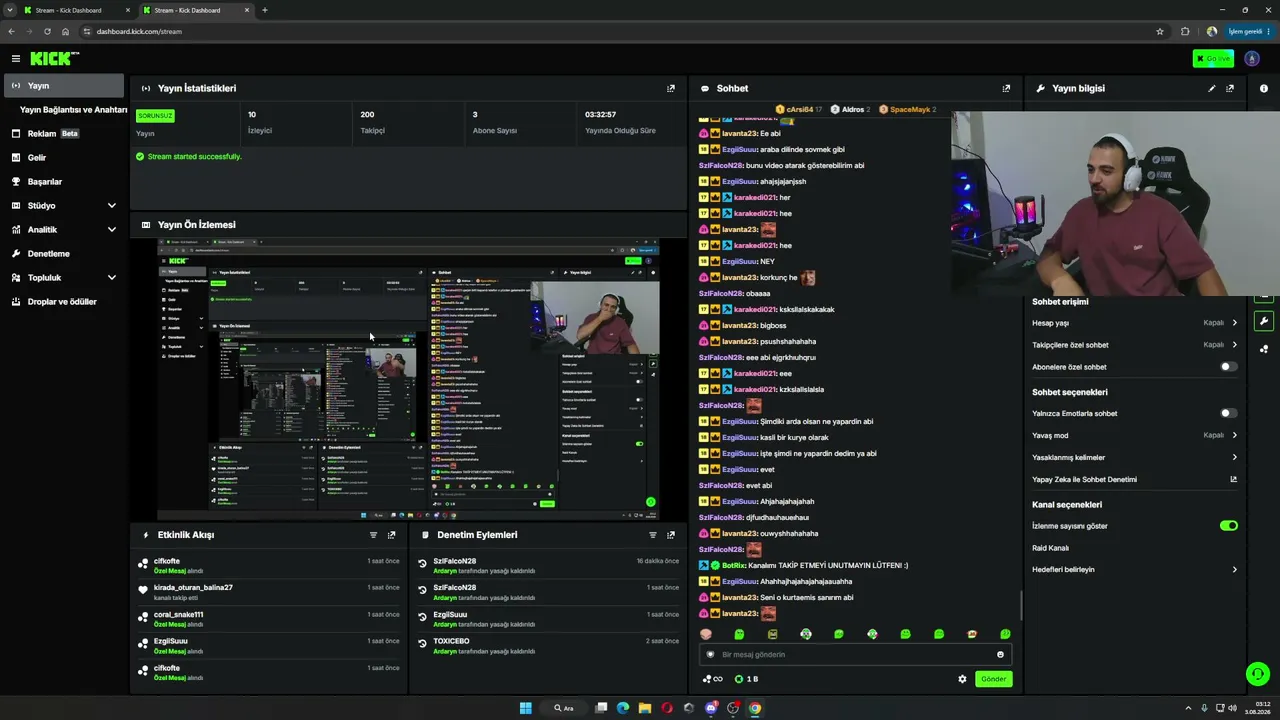Screen dimensions: 1280x720
Task: Select Yayın in the sidebar
Action: coord(64,86)
